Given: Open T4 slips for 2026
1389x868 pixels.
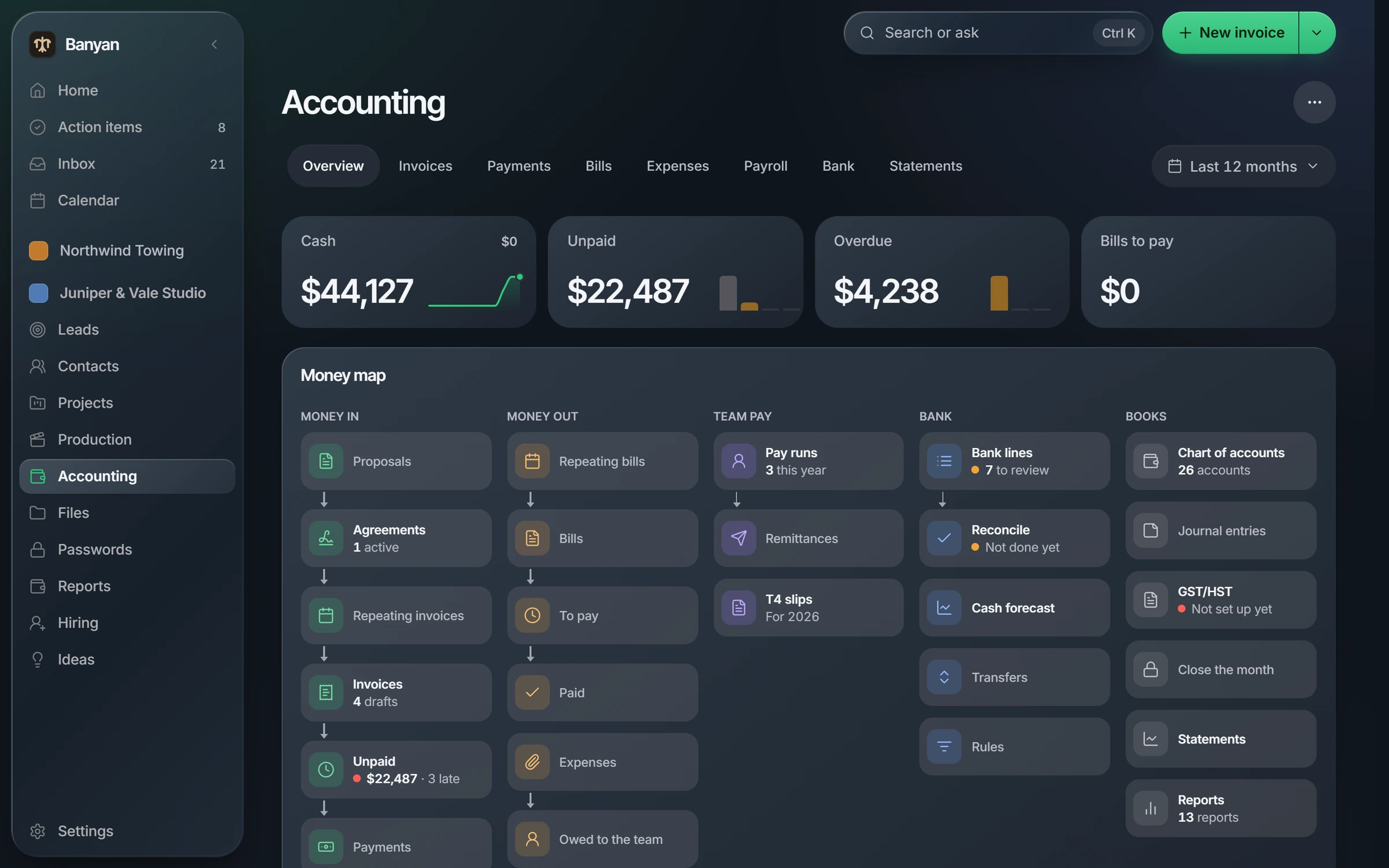Looking at the screenshot, I should pyautogui.click(x=809, y=608).
